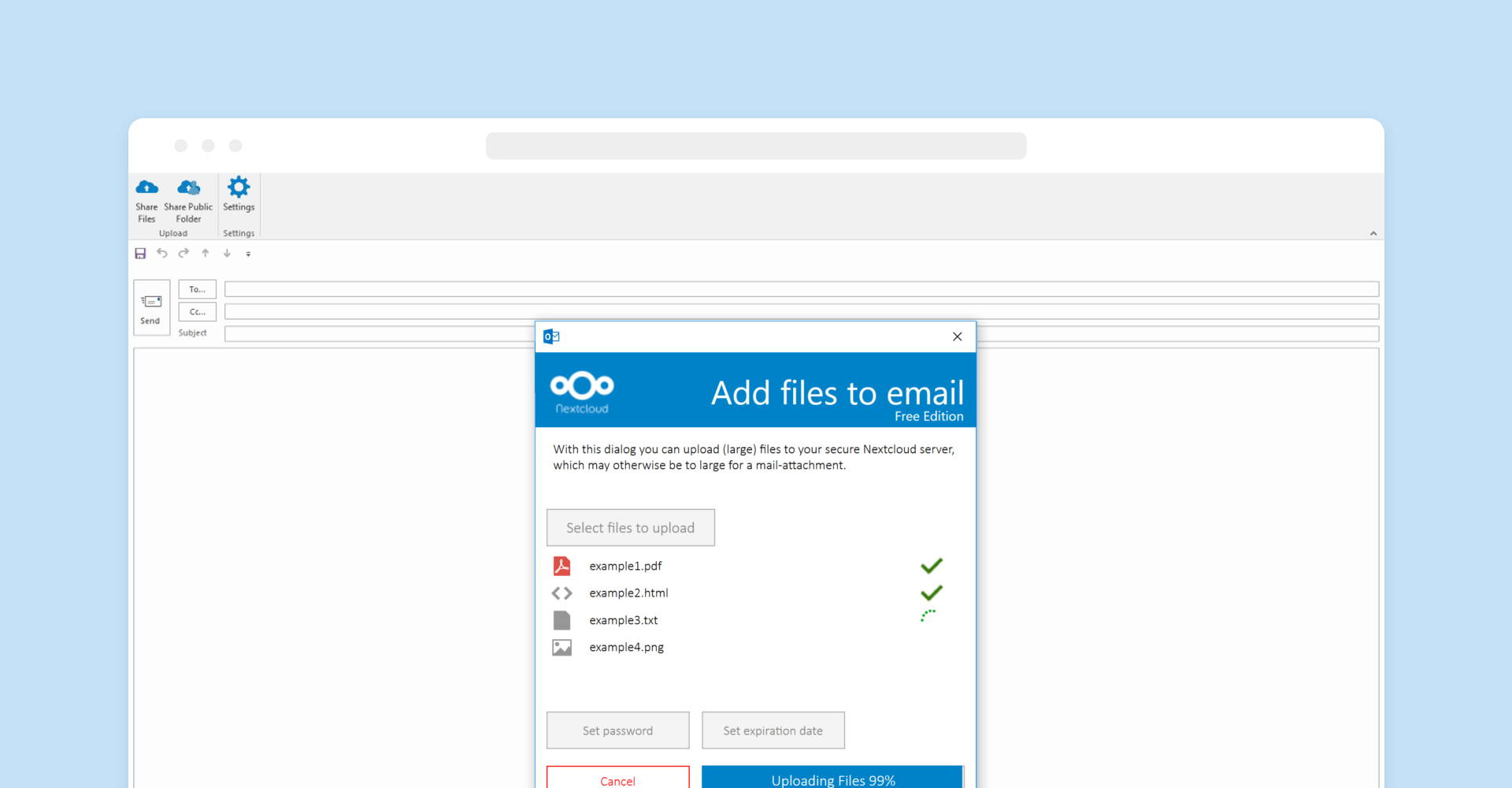Viewport: 1512px width, 788px height.
Task: Select the example1.pdf file name
Action: (625, 567)
